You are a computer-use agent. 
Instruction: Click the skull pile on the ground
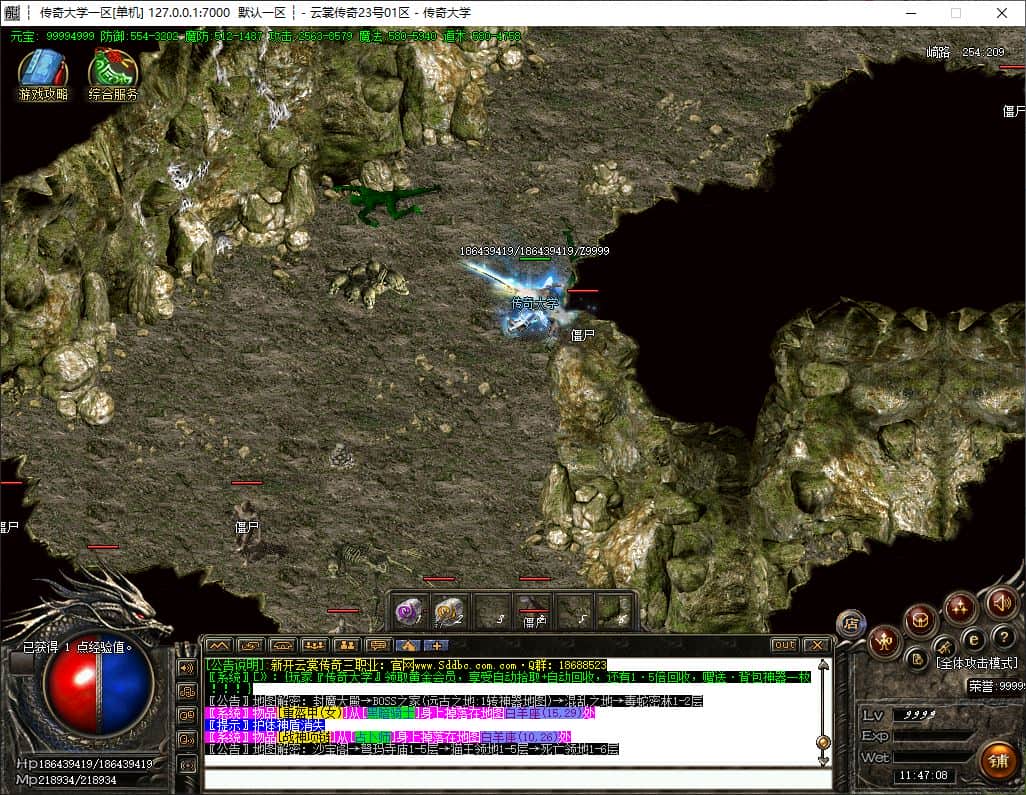(x=371, y=284)
